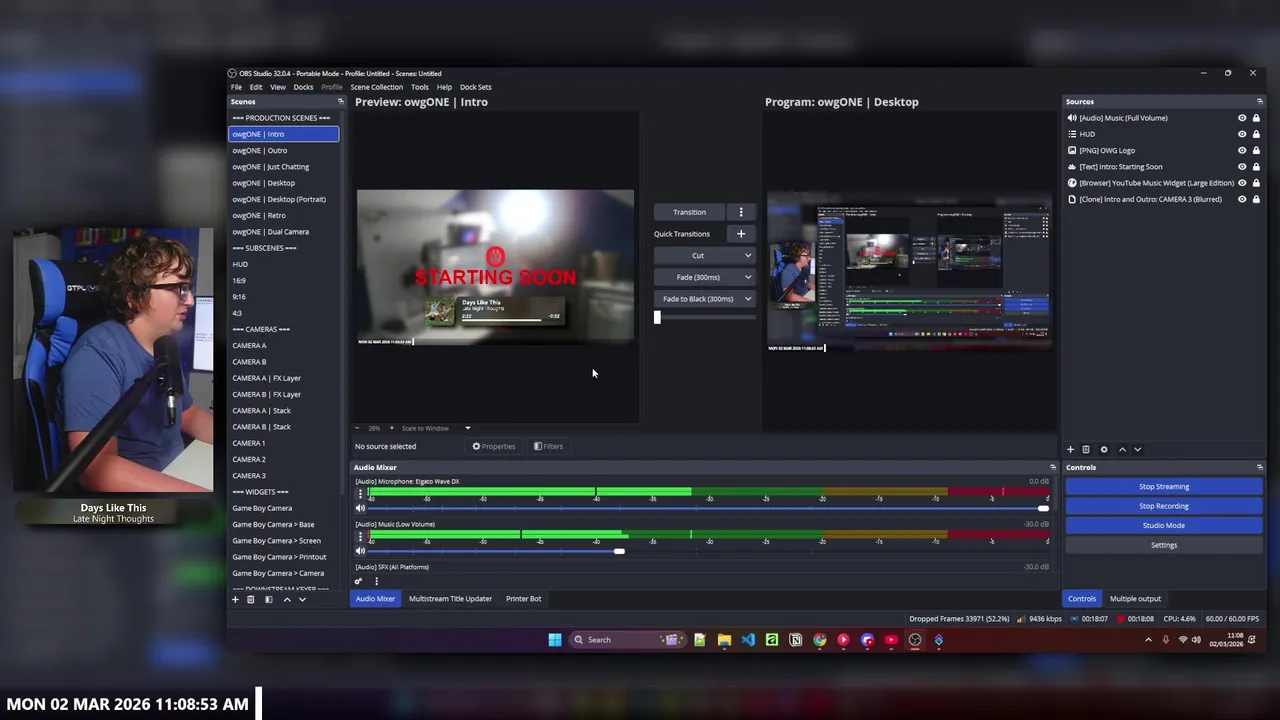1280x720 pixels.
Task: Toggle Studio Mode button
Action: point(1164,526)
